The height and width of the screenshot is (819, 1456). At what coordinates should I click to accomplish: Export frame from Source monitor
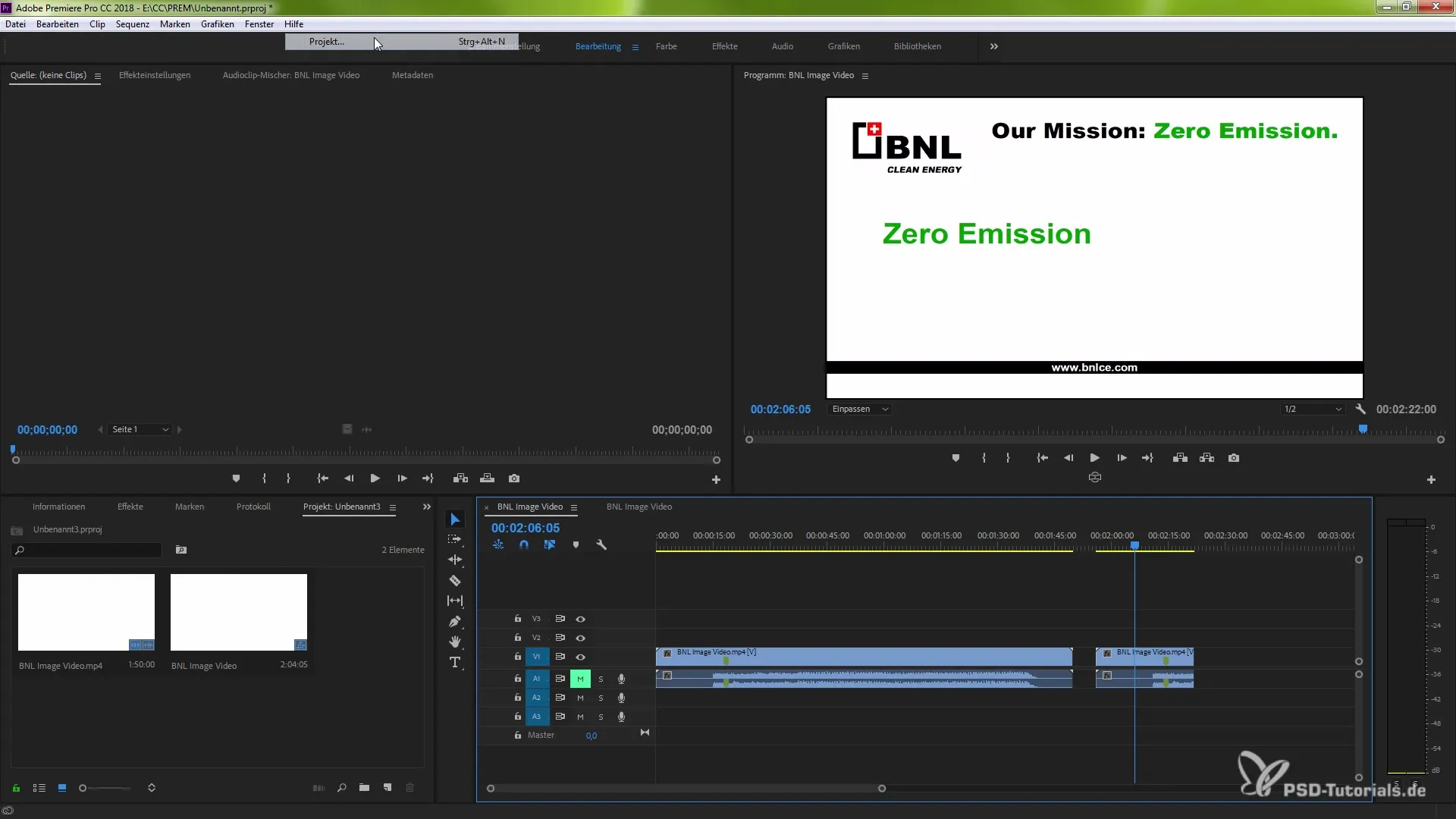click(514, 479)
